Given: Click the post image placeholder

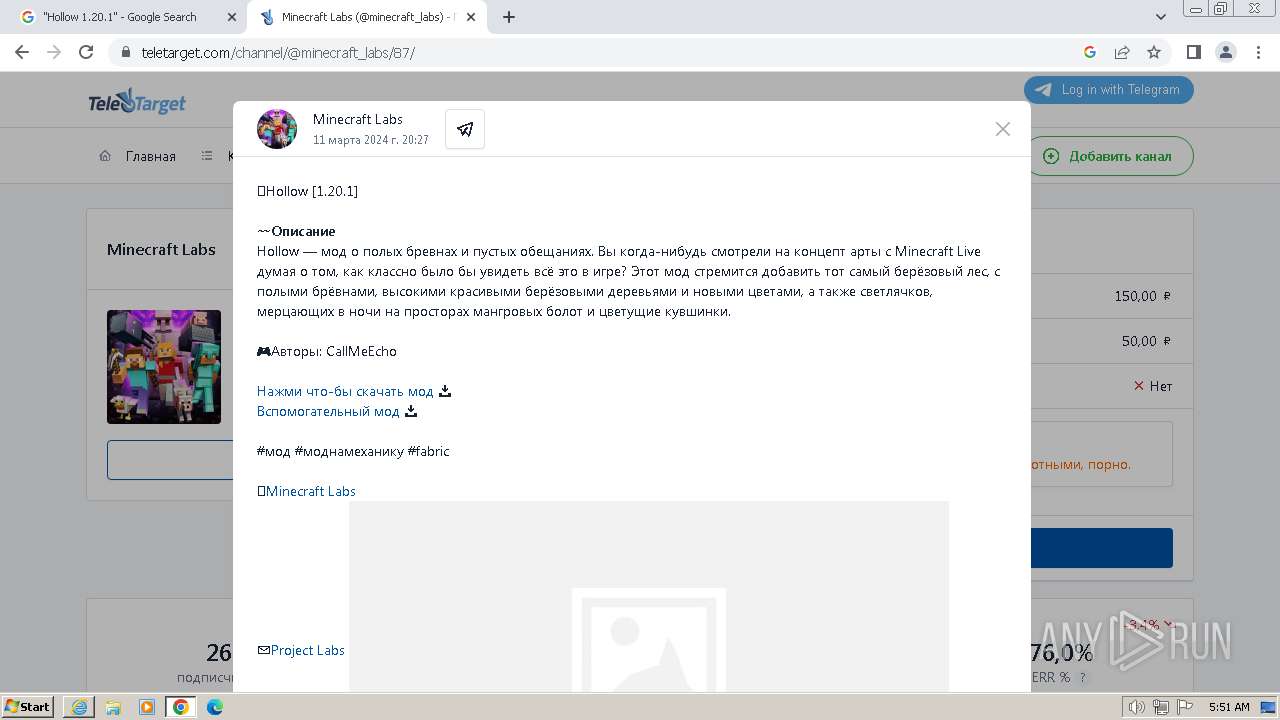Looking at the screenshot, I should 649,596.
